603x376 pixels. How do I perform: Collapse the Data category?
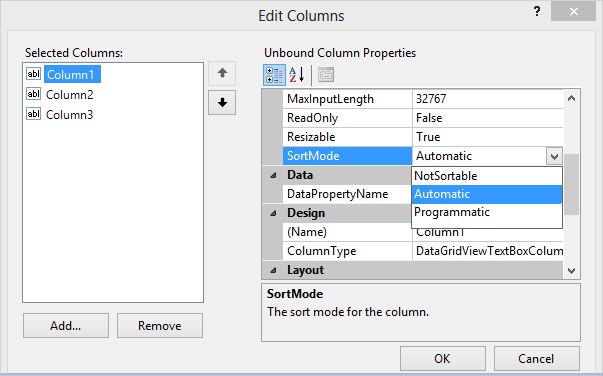273,175
